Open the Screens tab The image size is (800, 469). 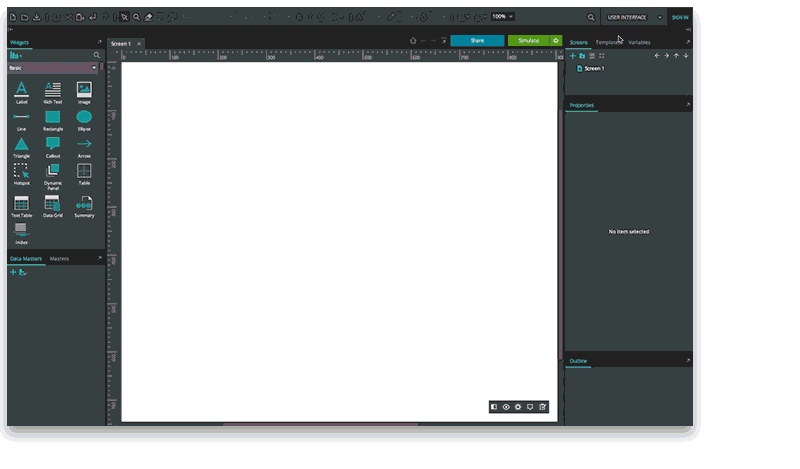coord(579,42)
